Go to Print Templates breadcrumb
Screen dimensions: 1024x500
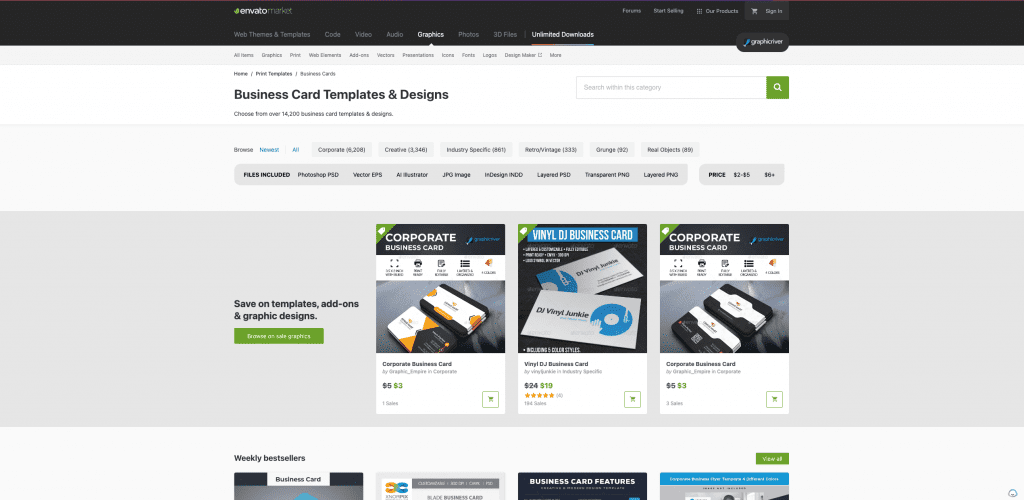tap(274, 74)
